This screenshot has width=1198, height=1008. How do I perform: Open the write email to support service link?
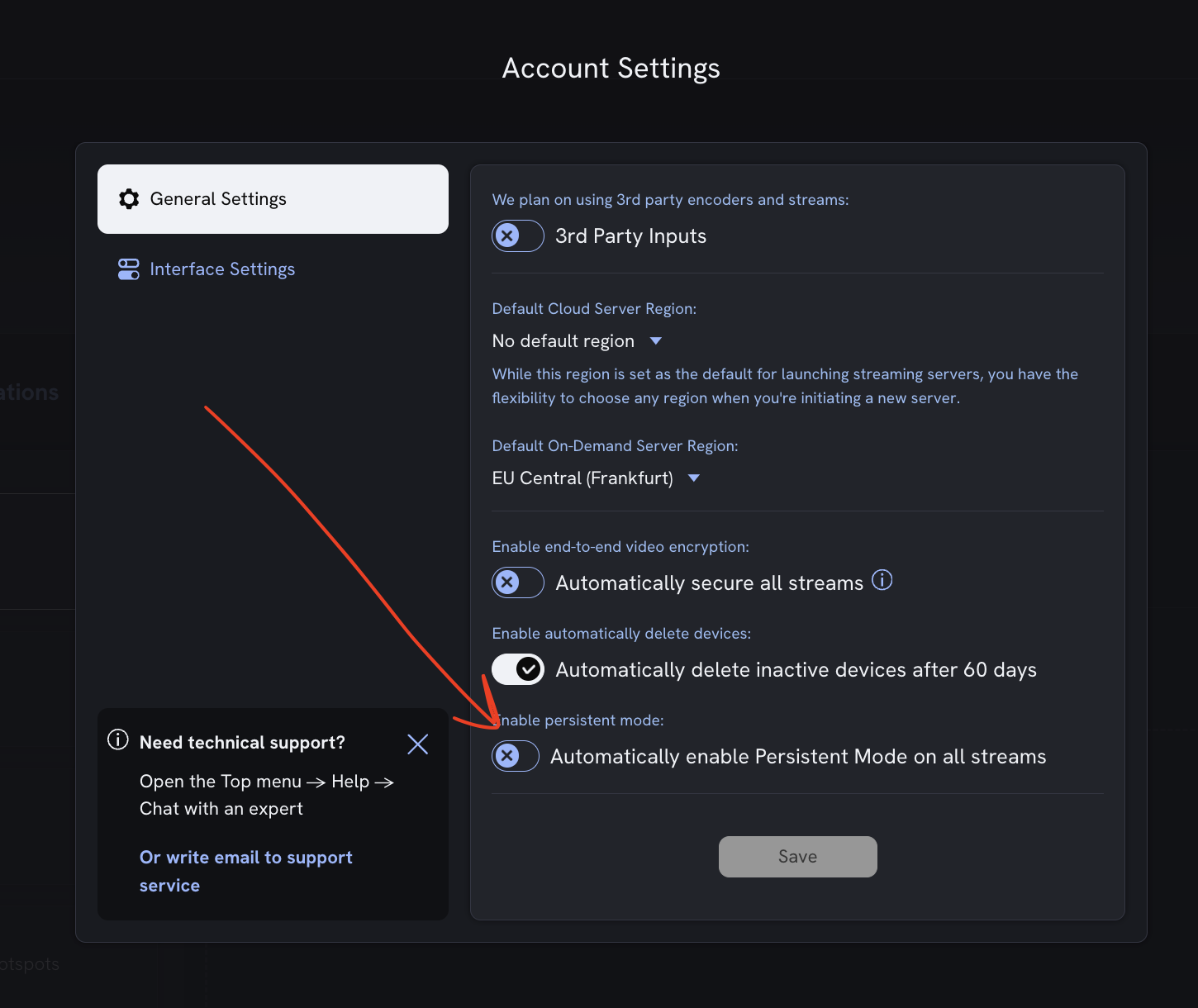pos(245,870)
